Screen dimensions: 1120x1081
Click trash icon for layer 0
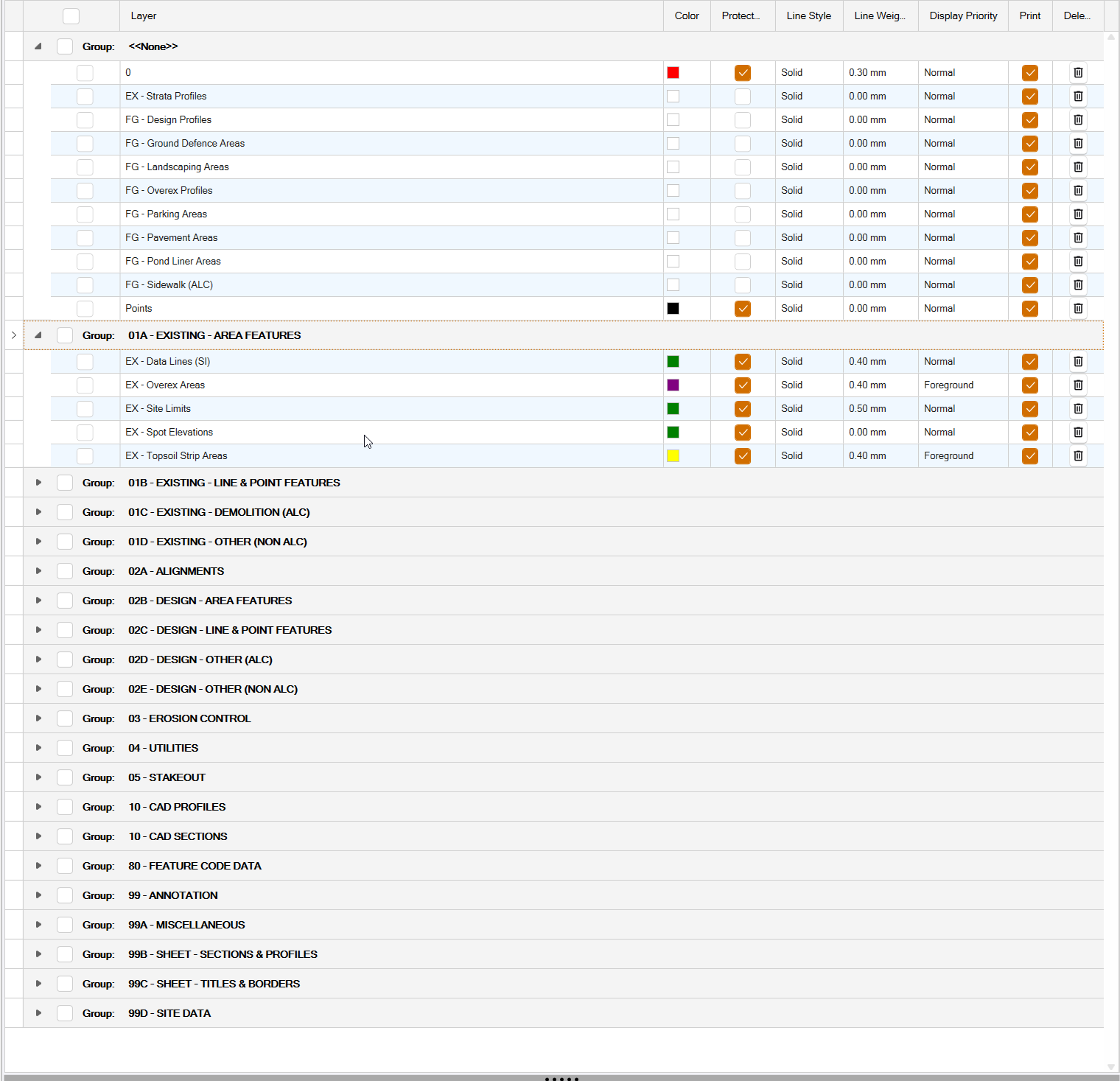(x=1078, y=73)
